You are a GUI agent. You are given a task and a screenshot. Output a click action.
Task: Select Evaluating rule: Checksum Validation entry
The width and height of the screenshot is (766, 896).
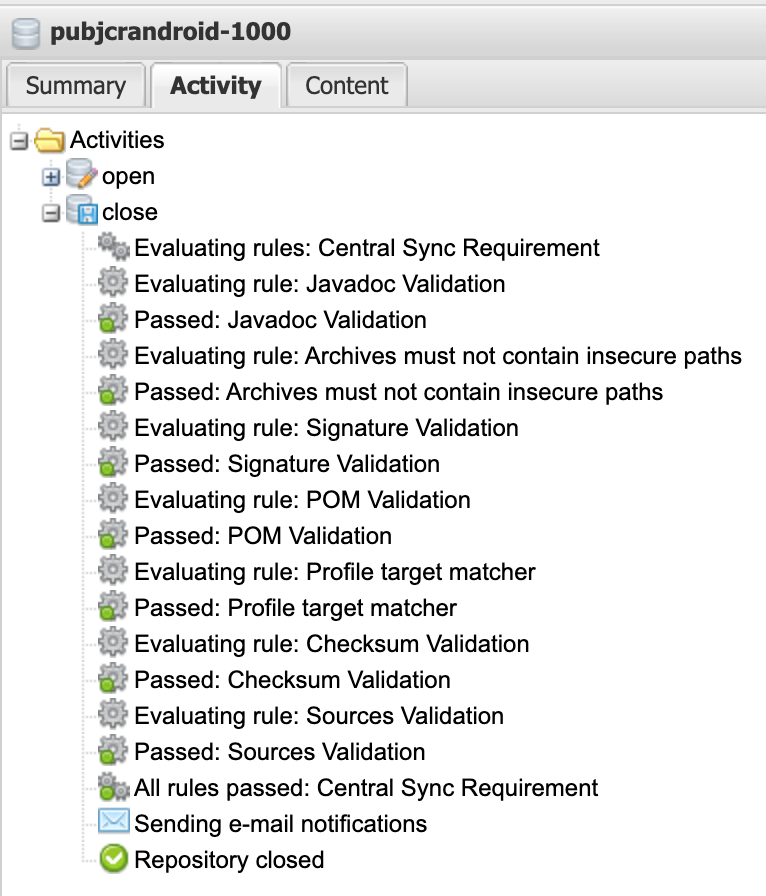[332, 643]
